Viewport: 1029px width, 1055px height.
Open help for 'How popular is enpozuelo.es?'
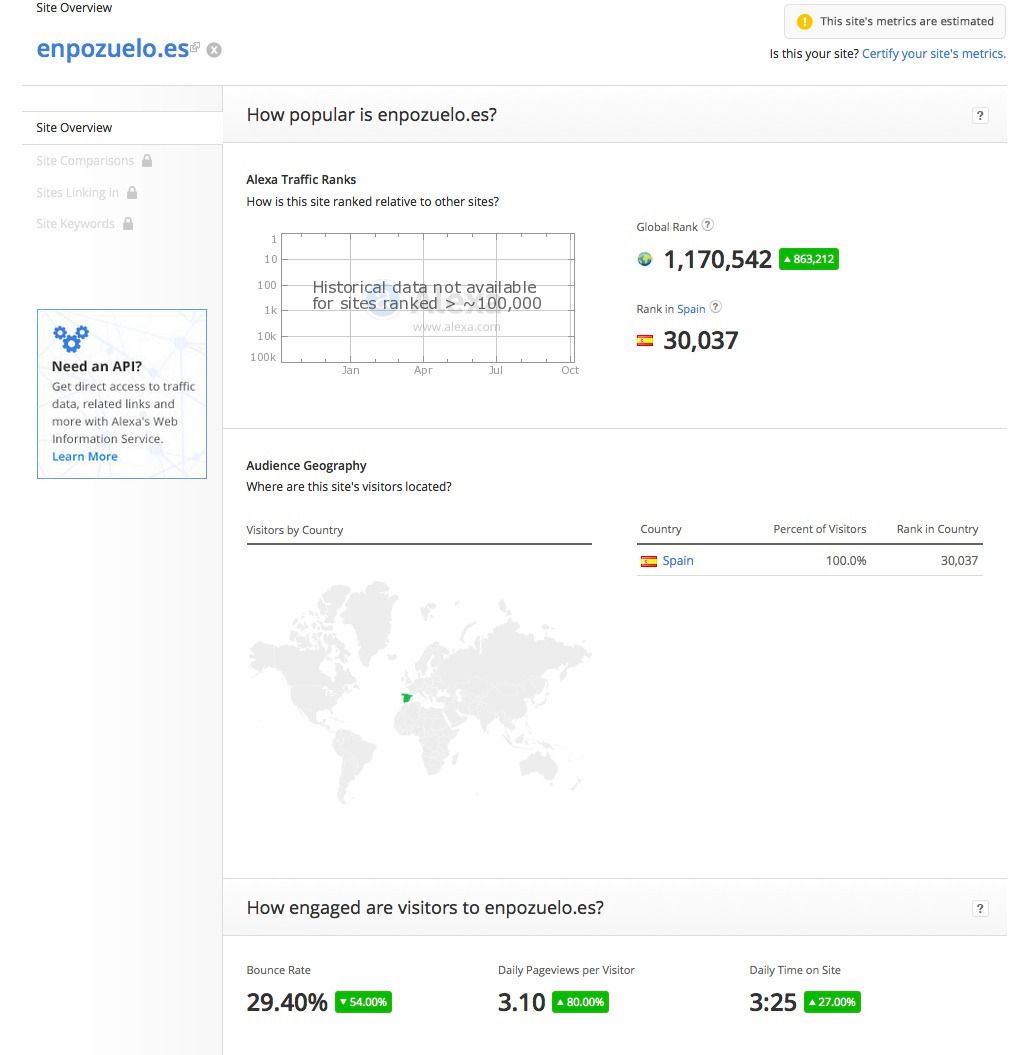(980, 115)
